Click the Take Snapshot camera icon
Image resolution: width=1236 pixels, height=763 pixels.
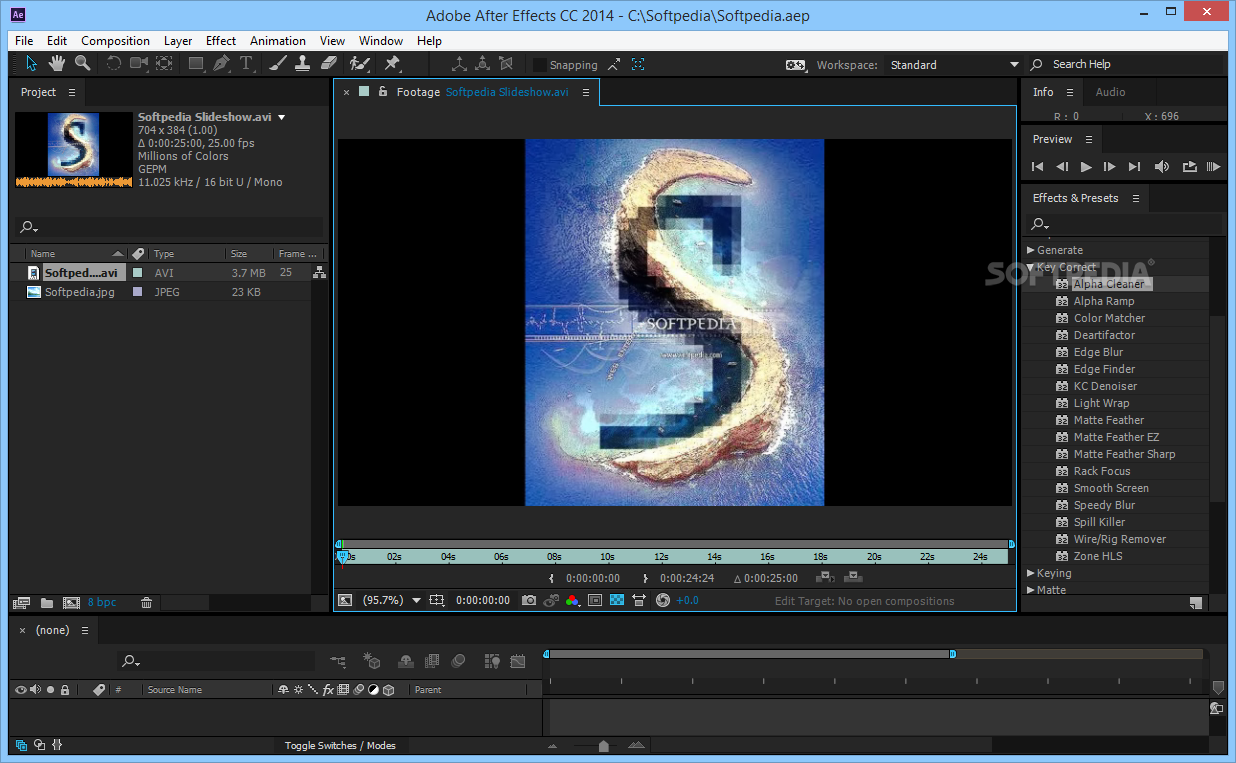pyautogui.click(x=529, y=600)
